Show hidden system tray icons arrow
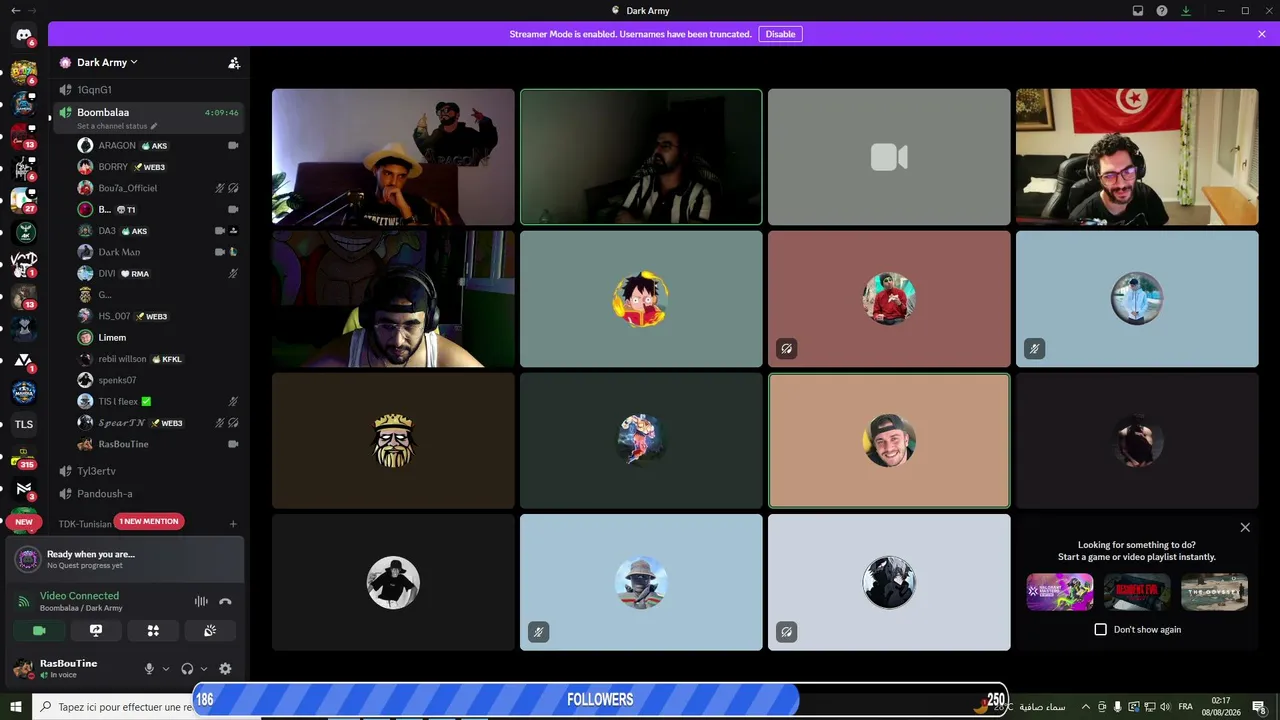The image size is (1280, 720). pyautogui.click(x=1085, y=707)
